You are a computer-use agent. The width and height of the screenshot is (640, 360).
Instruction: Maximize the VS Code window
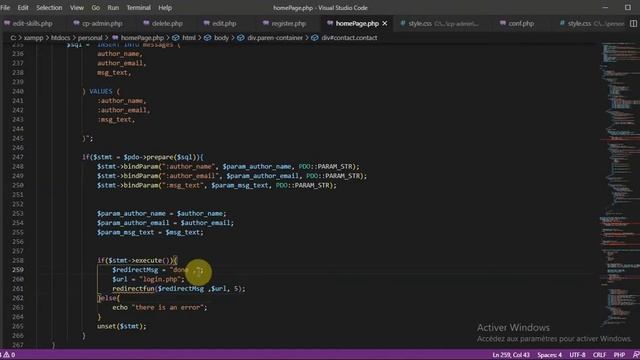point(628,8)
